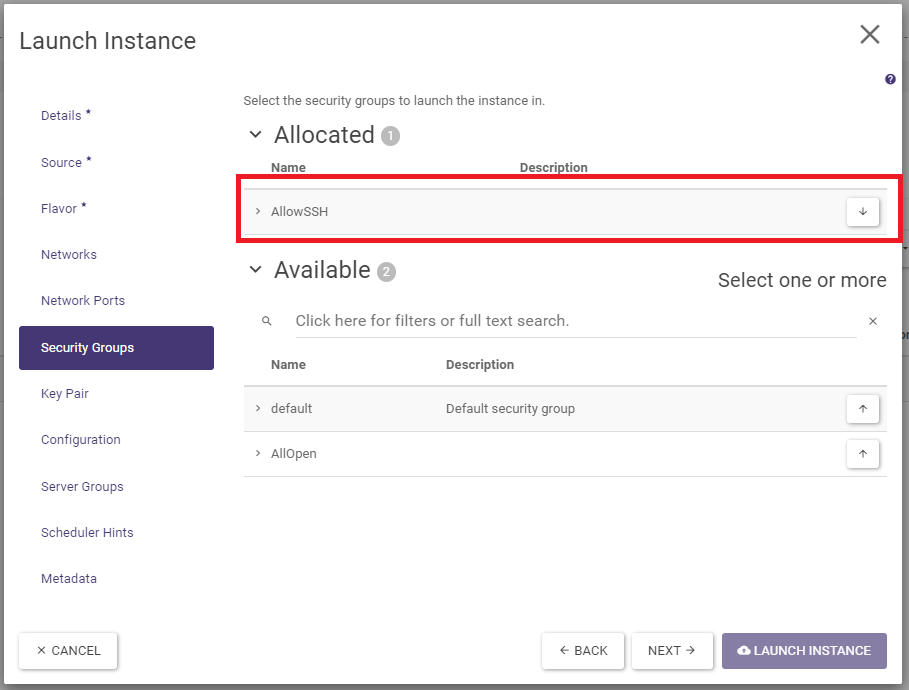The image size is (909, 690).
Task: Open the Key Pair step
Action: [65, 394]
